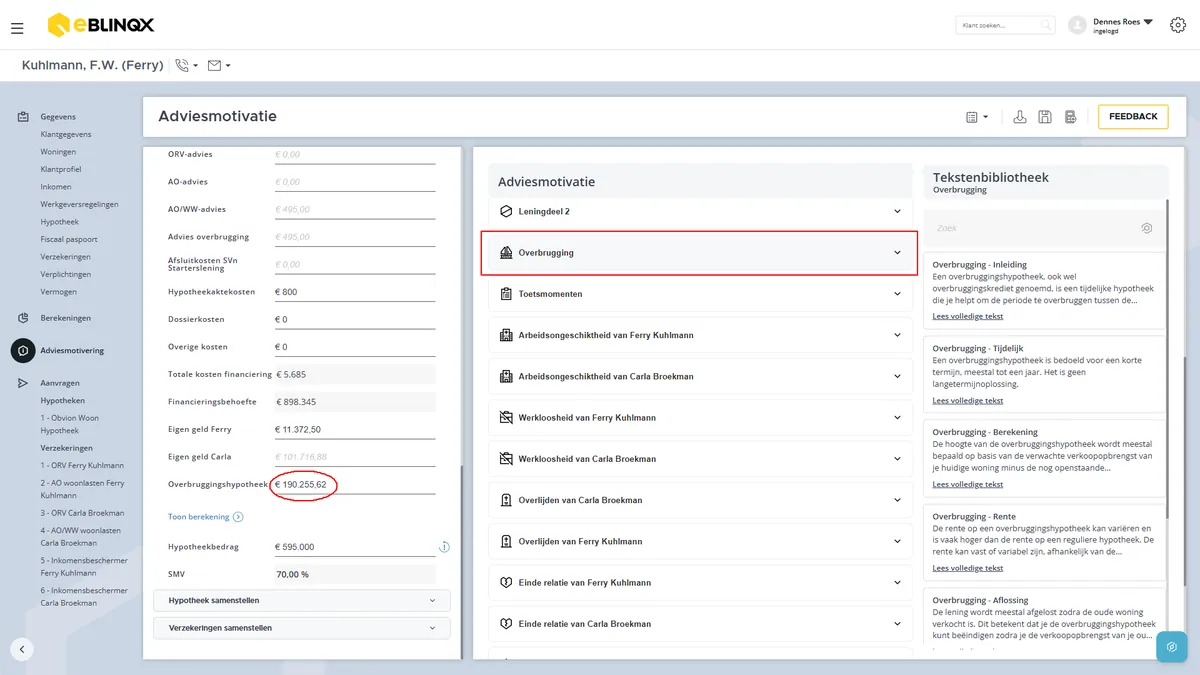Open Woningen in the sidebar

coord(58,152)
